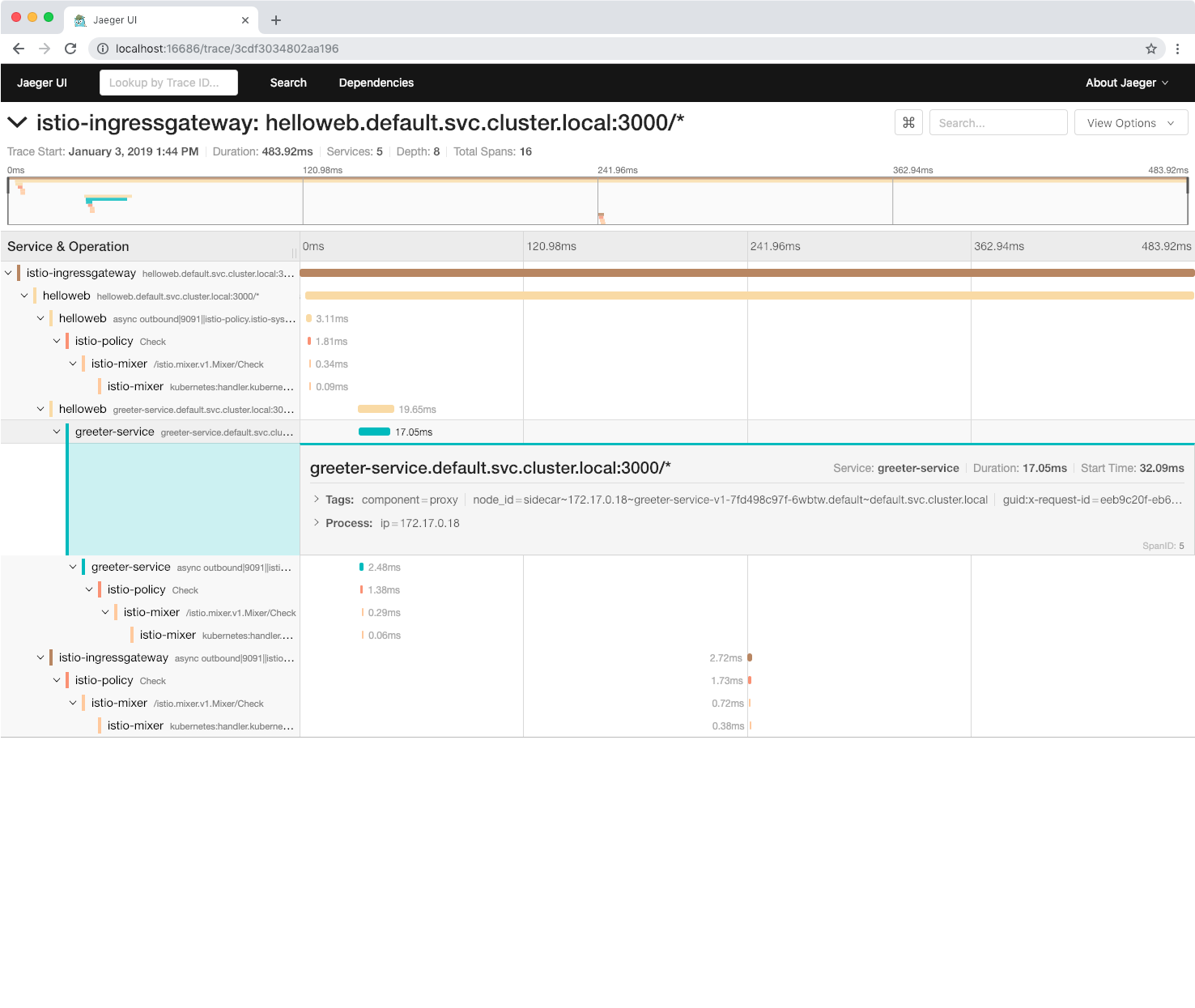Collapse the istio-policy Check span of 1.38ms
The height and width of the screenshot is (1008, 1195).
click(x=89, y=589)
